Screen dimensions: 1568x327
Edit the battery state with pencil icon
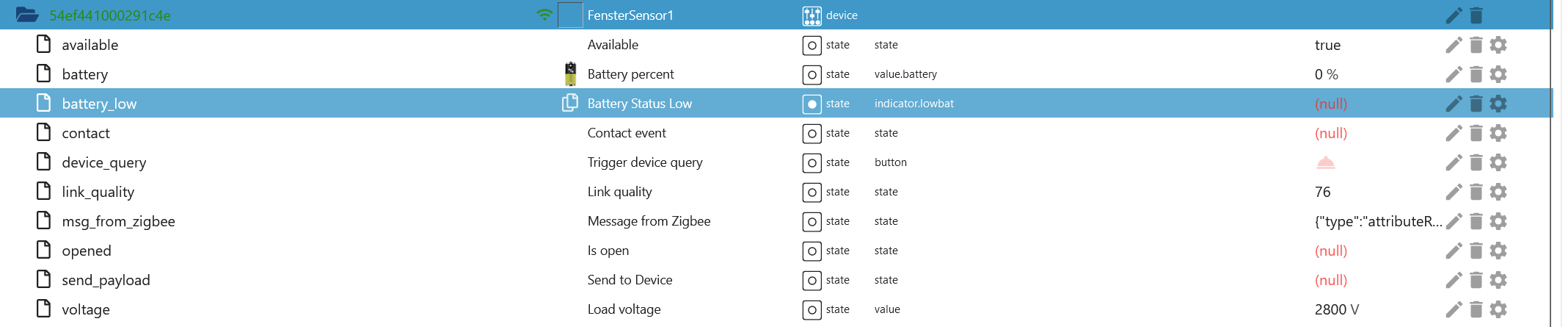click(x=1454, y=74)
